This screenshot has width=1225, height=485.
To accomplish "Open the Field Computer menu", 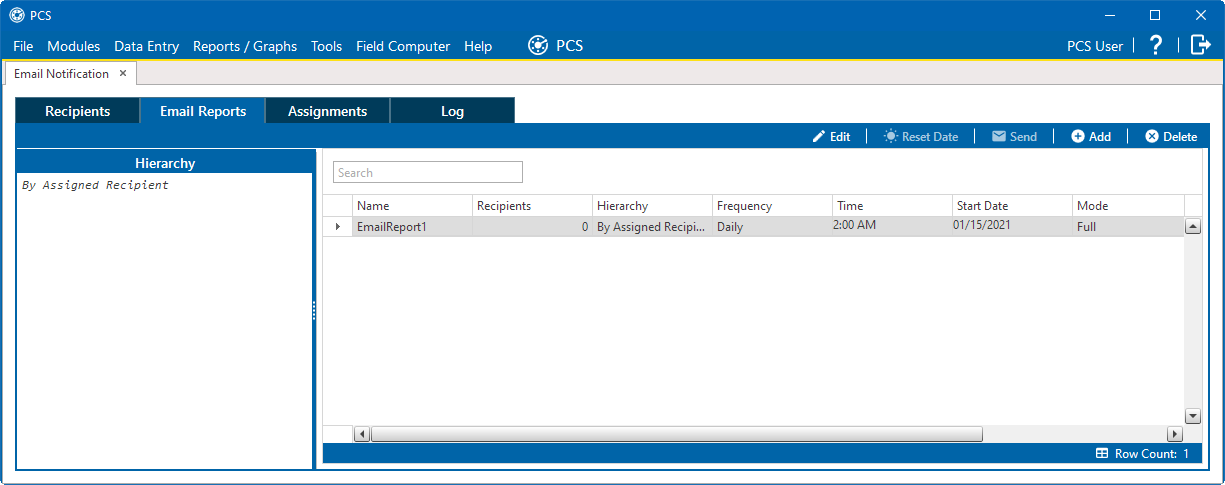I will [403, 46].
